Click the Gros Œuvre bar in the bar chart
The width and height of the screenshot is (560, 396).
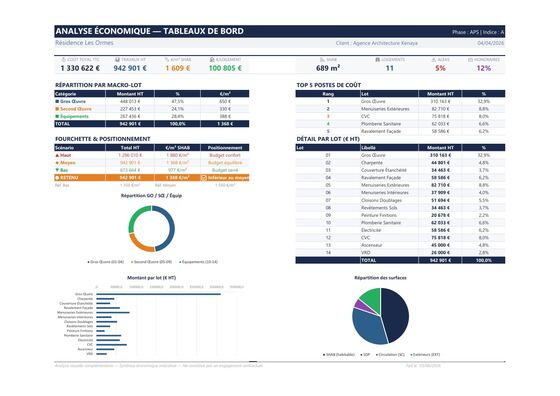158,294
